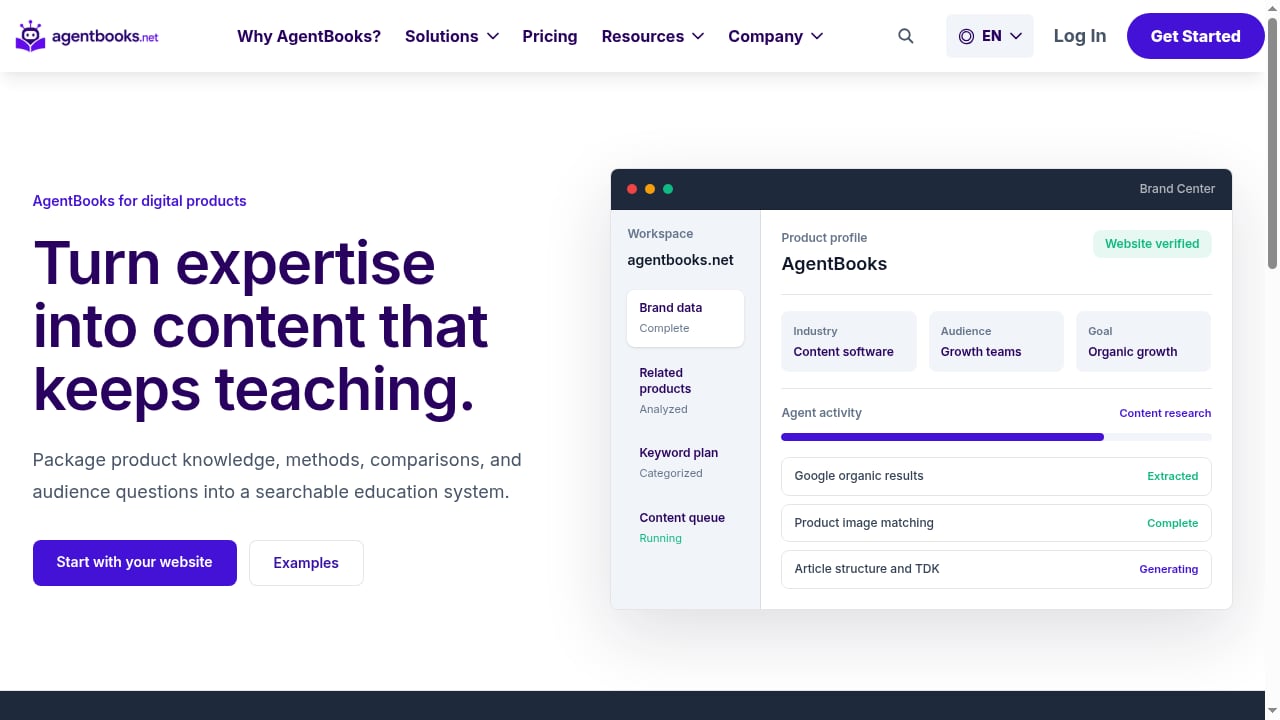
Task: Open the search magnifier icon
Action: coord(906,36)
